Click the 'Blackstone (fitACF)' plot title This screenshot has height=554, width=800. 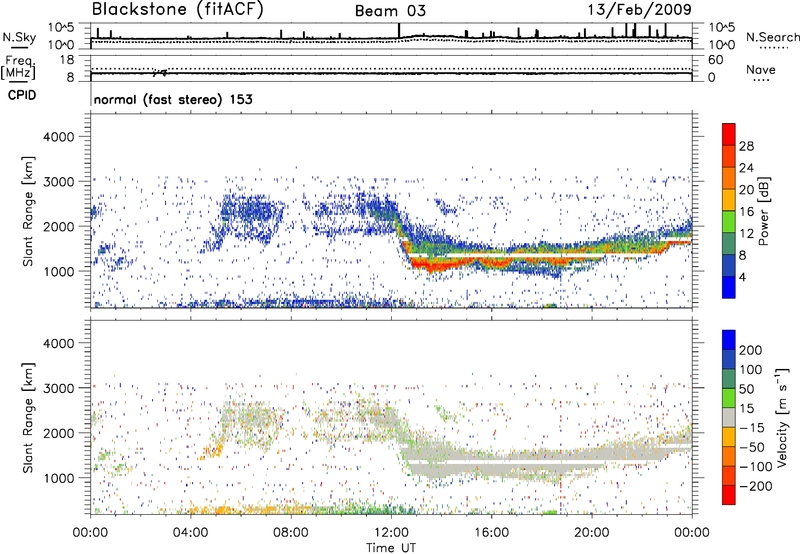coord(178,10)
